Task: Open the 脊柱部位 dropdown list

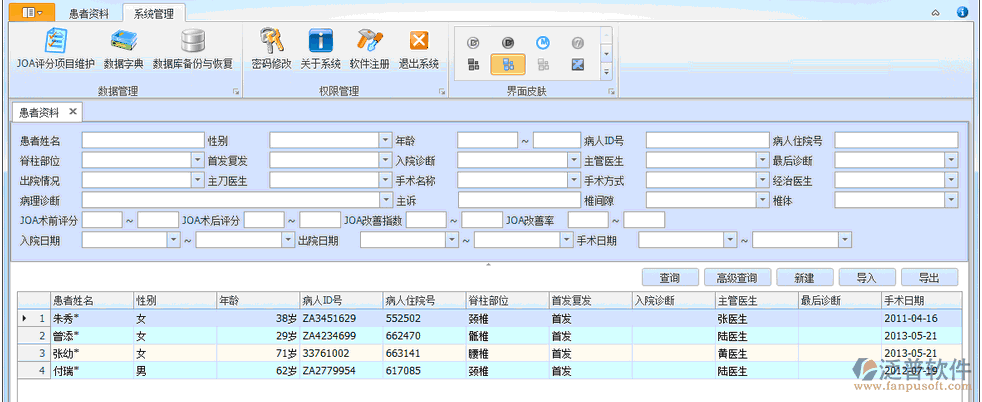Action: click(x=197, y=160)
